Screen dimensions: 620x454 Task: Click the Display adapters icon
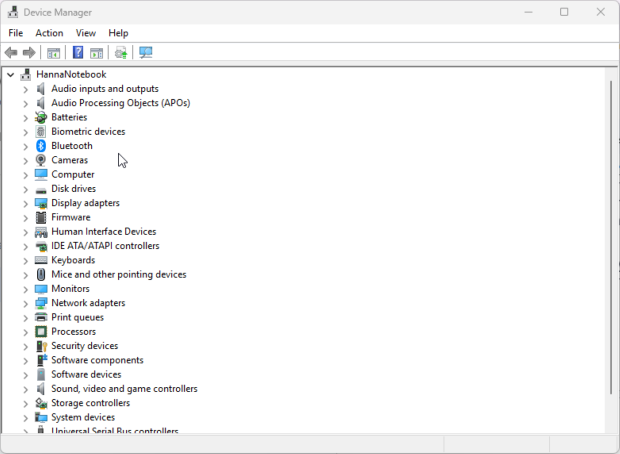[41, 203]
